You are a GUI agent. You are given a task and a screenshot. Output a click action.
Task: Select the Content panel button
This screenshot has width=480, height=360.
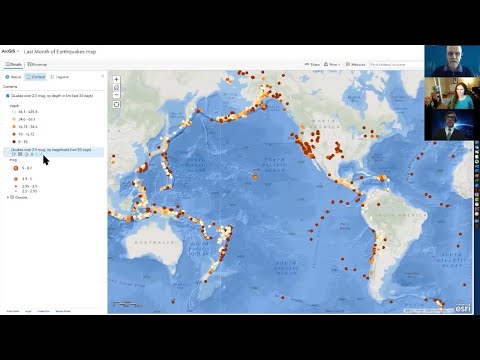[x=35, y=77]
